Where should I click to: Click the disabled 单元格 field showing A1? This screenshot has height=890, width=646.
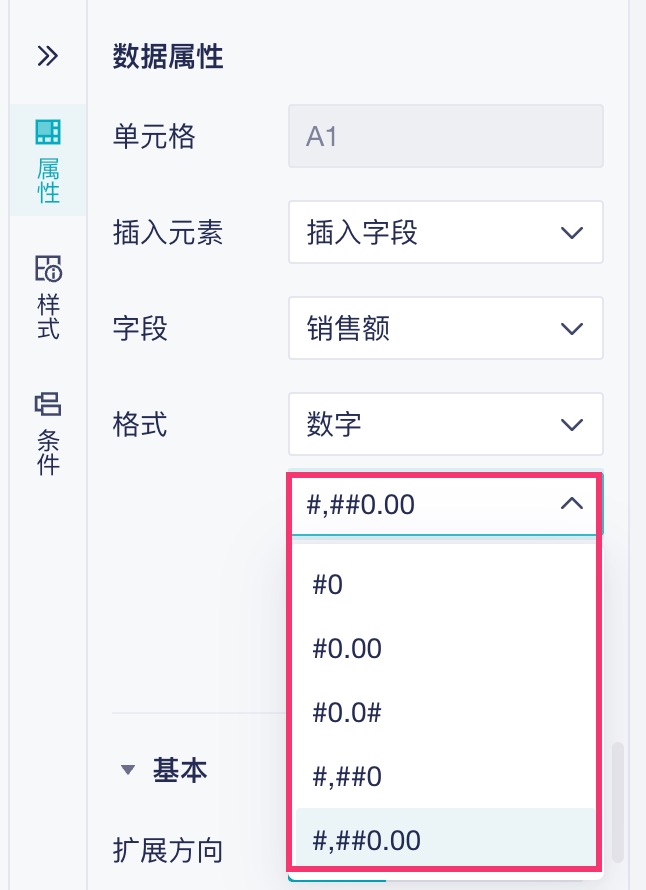click(445, 136)
